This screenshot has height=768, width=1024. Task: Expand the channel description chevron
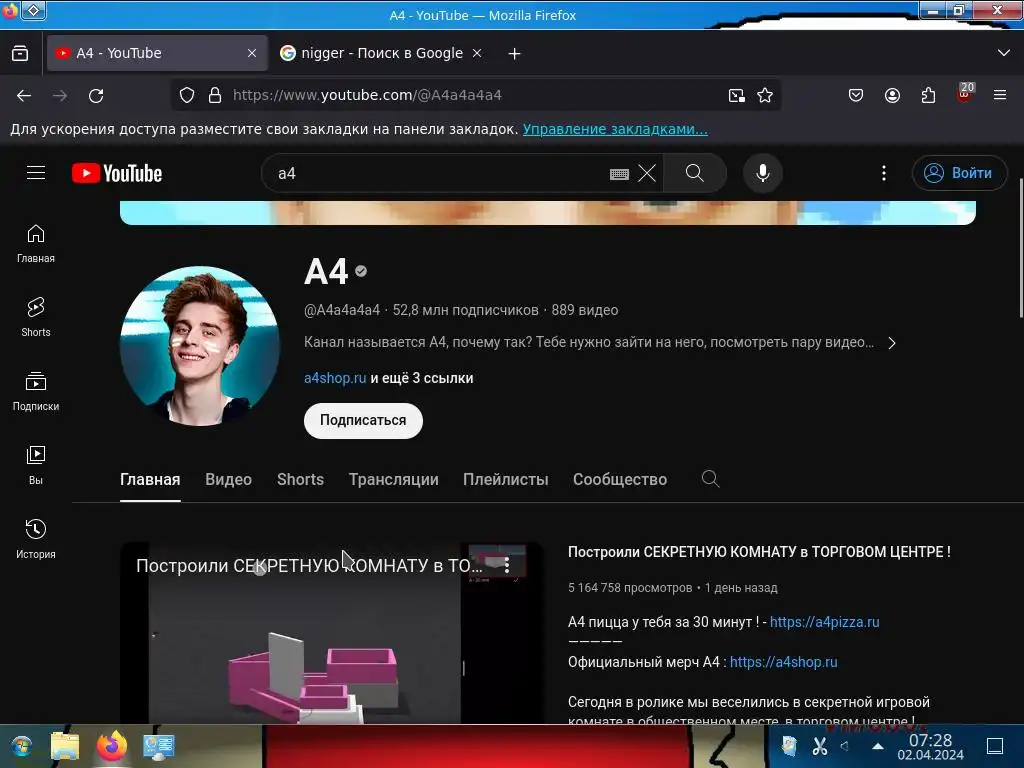click(892, 343)
